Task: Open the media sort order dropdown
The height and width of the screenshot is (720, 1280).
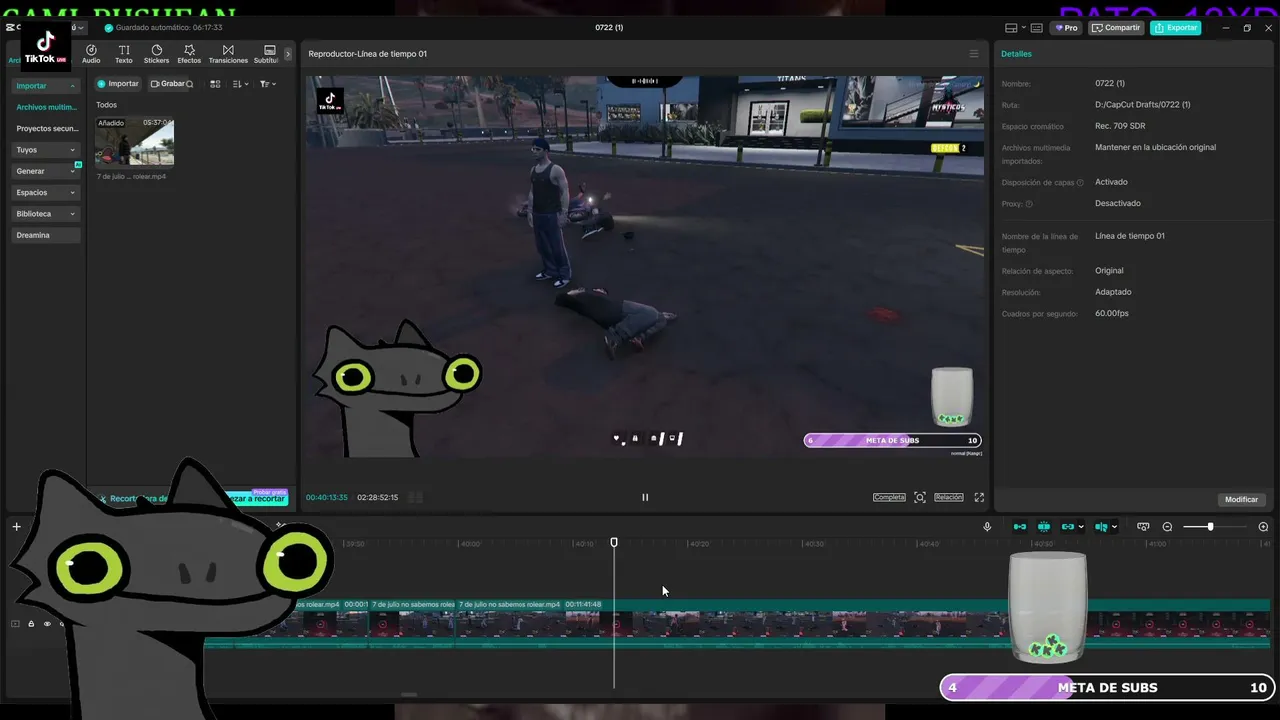Action: 240,84
